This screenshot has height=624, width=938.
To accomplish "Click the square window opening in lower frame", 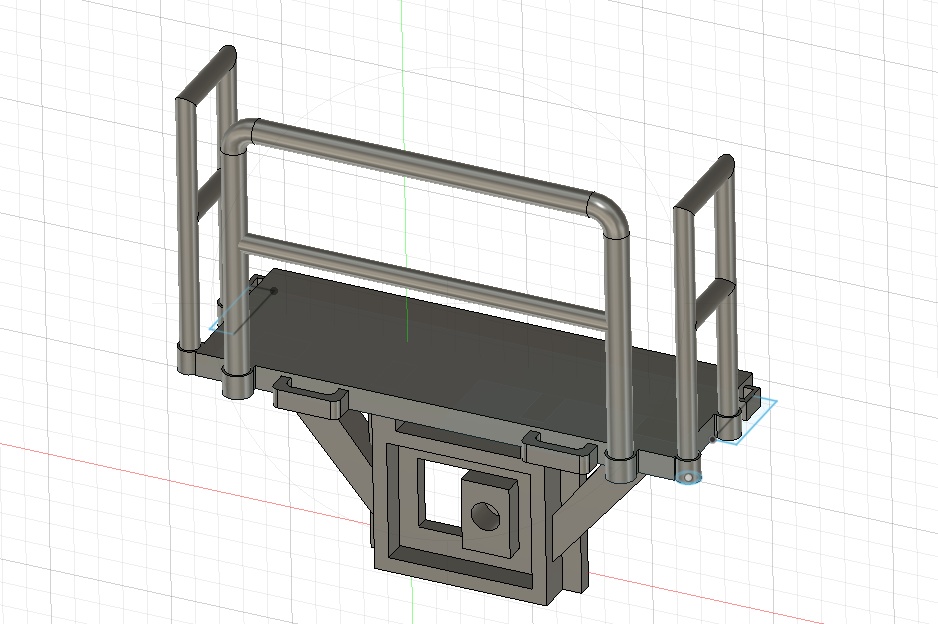I will coord(441,494).
